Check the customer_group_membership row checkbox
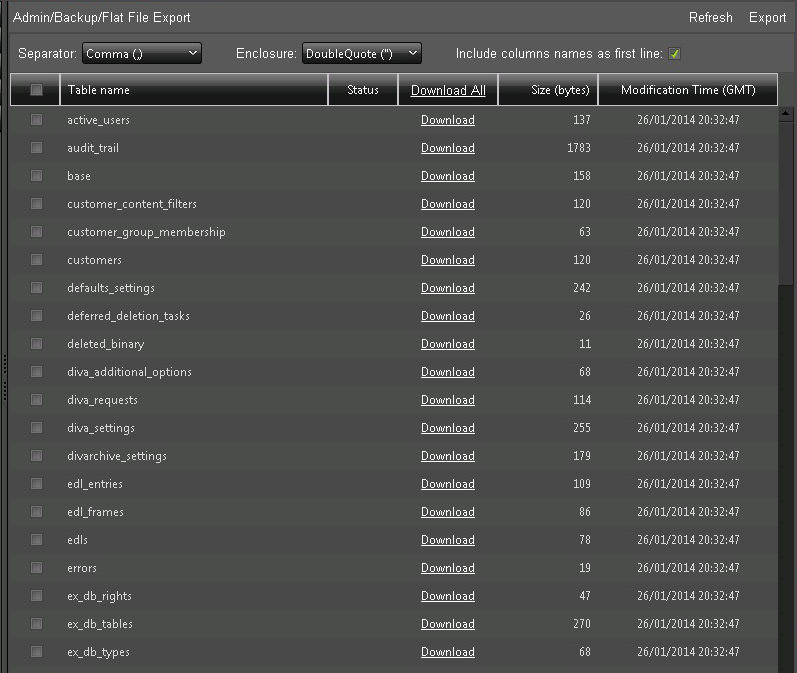The image size is (797, 673). coord(36,231)
